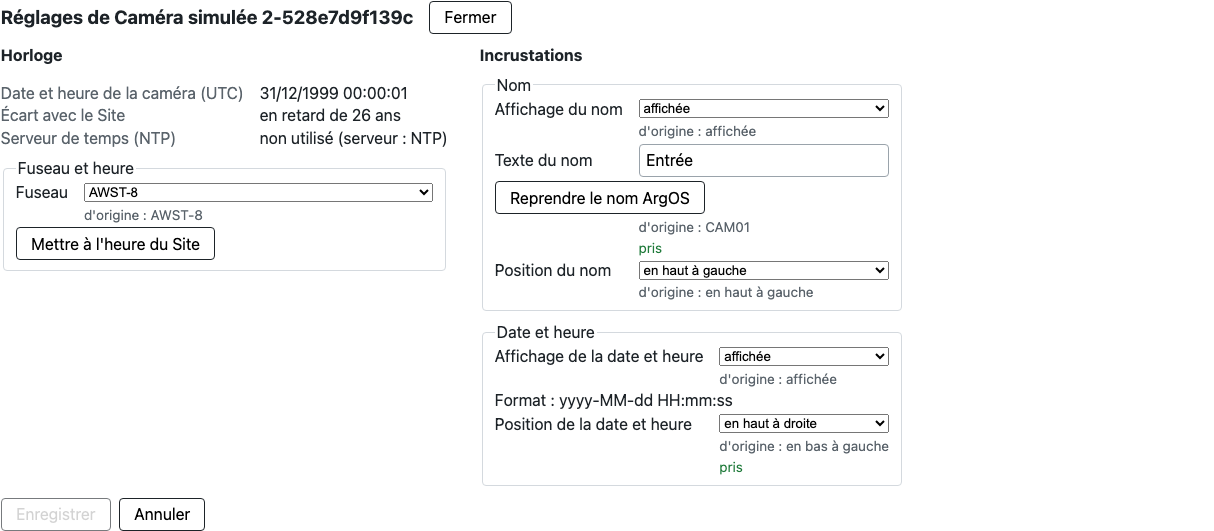Click the Horloge section heading
Screen dimensions: 1214x531
[32, 55]
